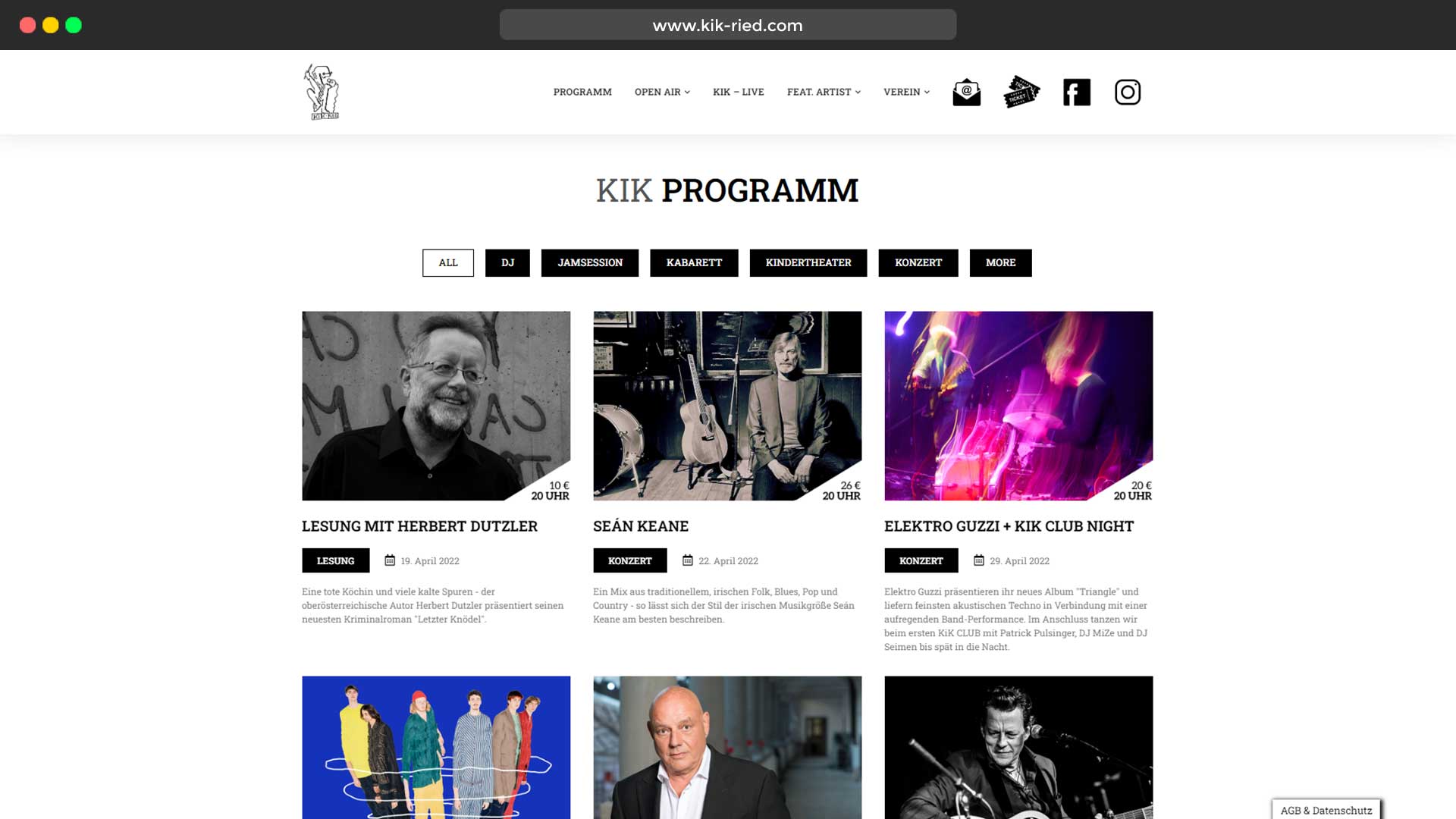Screen dimensions: 1456x819
Task: Click calendar icon beside 29. April 2022
Action: click(x=979, y=560)
